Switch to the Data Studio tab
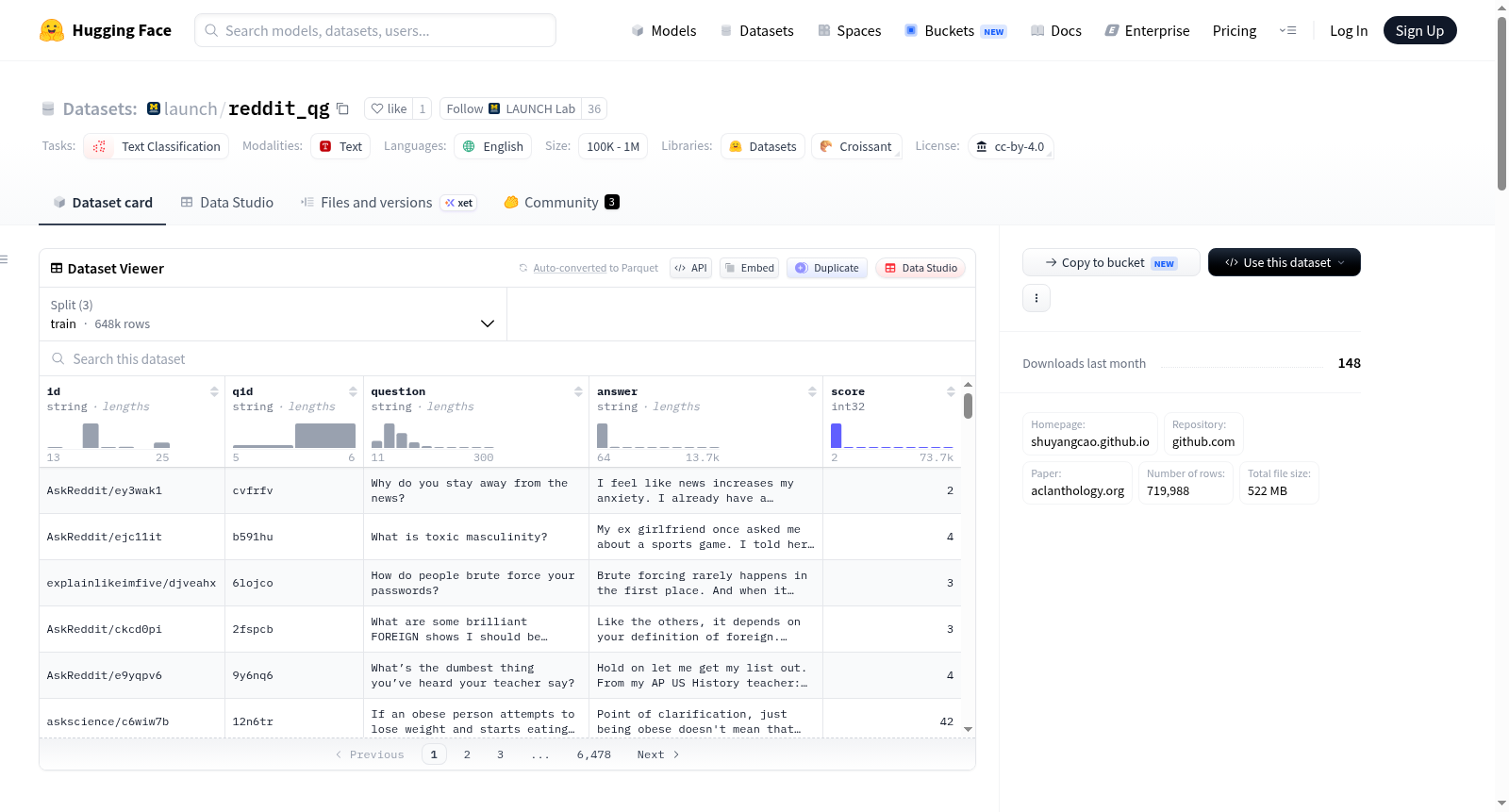 pyautogui.click(x=227, y=202)
